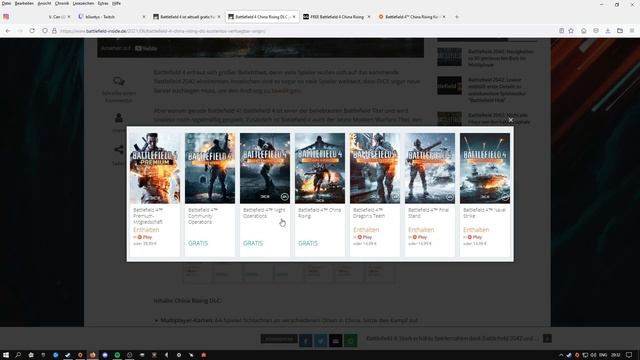Click Enthalten under Dragon's Teeth
The height and width of the screenshot is (360, 640).
point(366,230)
